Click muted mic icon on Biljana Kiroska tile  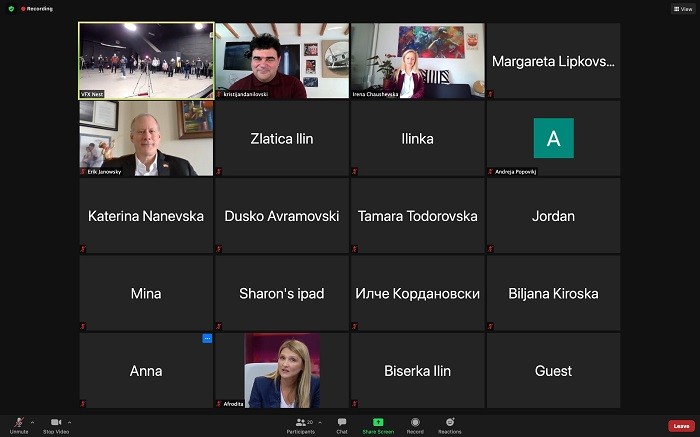[x=490, y=326]
